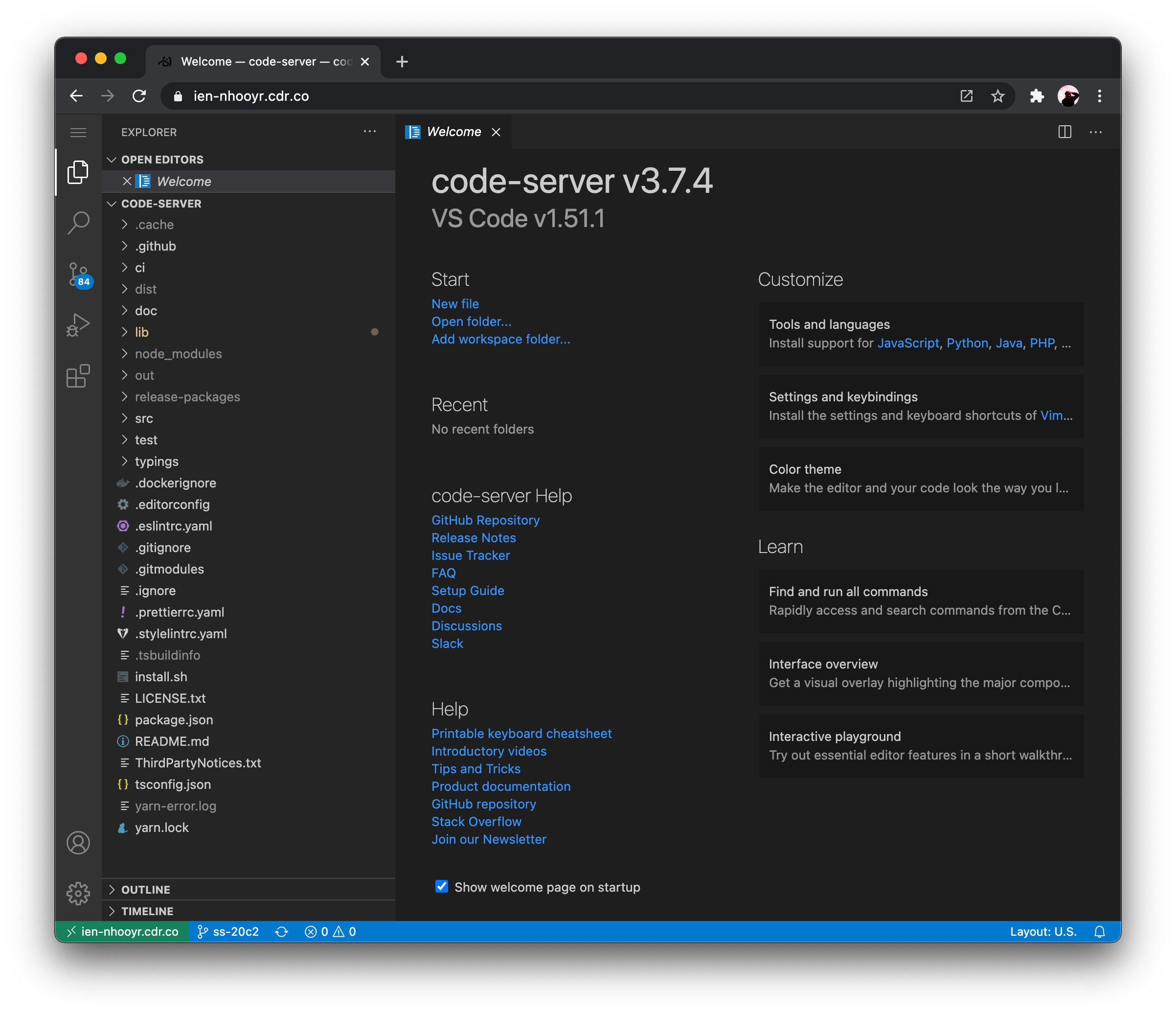Click the remote host ien-nhooyr.cdr.co indicator
Image resolution: width=1176 pixels, height=1015 pixels.
[x=122, y=931]
